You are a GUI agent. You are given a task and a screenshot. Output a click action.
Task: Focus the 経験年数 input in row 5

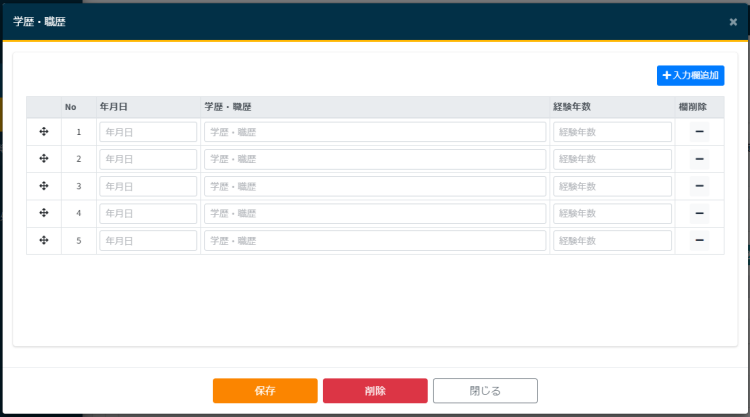coord(612,240)
